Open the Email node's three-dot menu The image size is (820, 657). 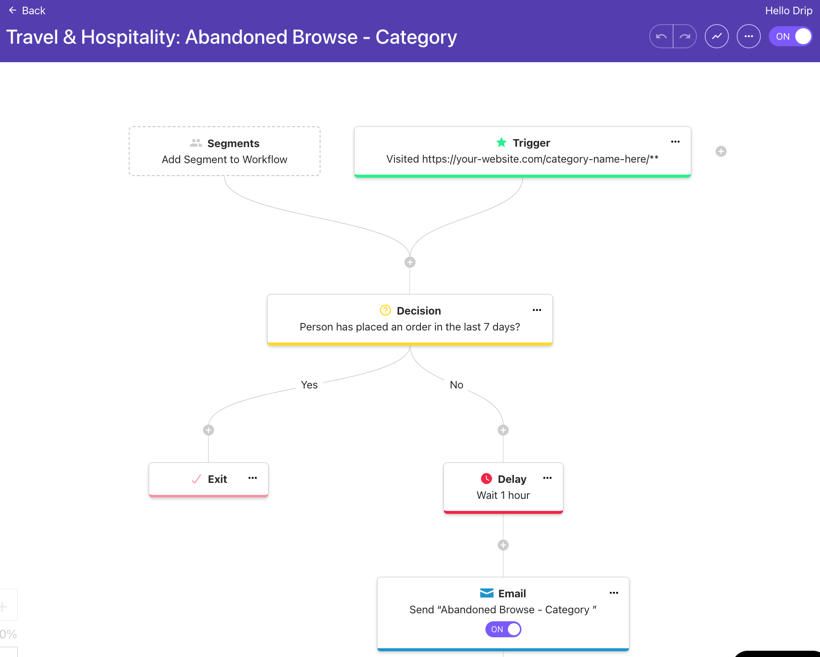(614, 593)
